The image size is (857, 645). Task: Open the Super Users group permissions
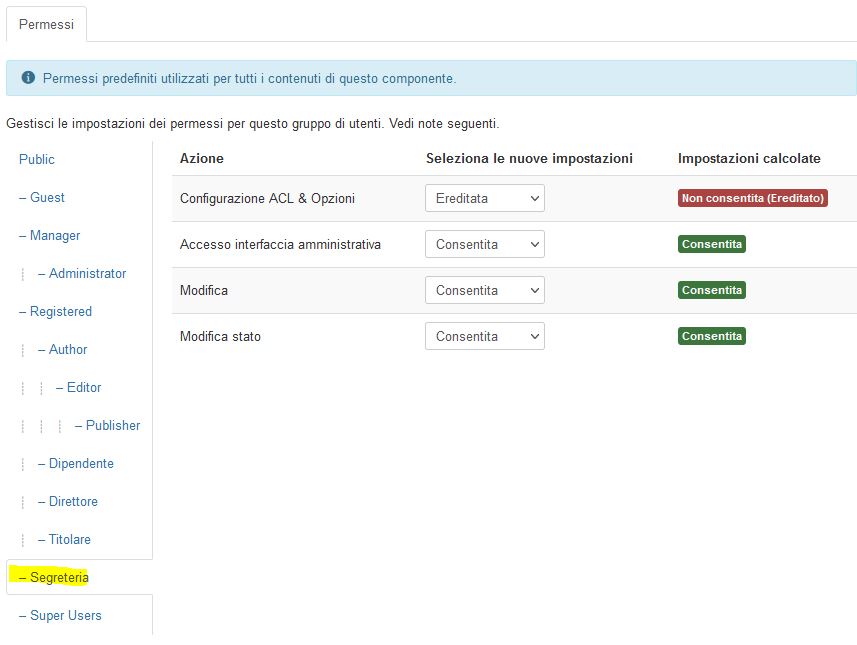(60, 615)
